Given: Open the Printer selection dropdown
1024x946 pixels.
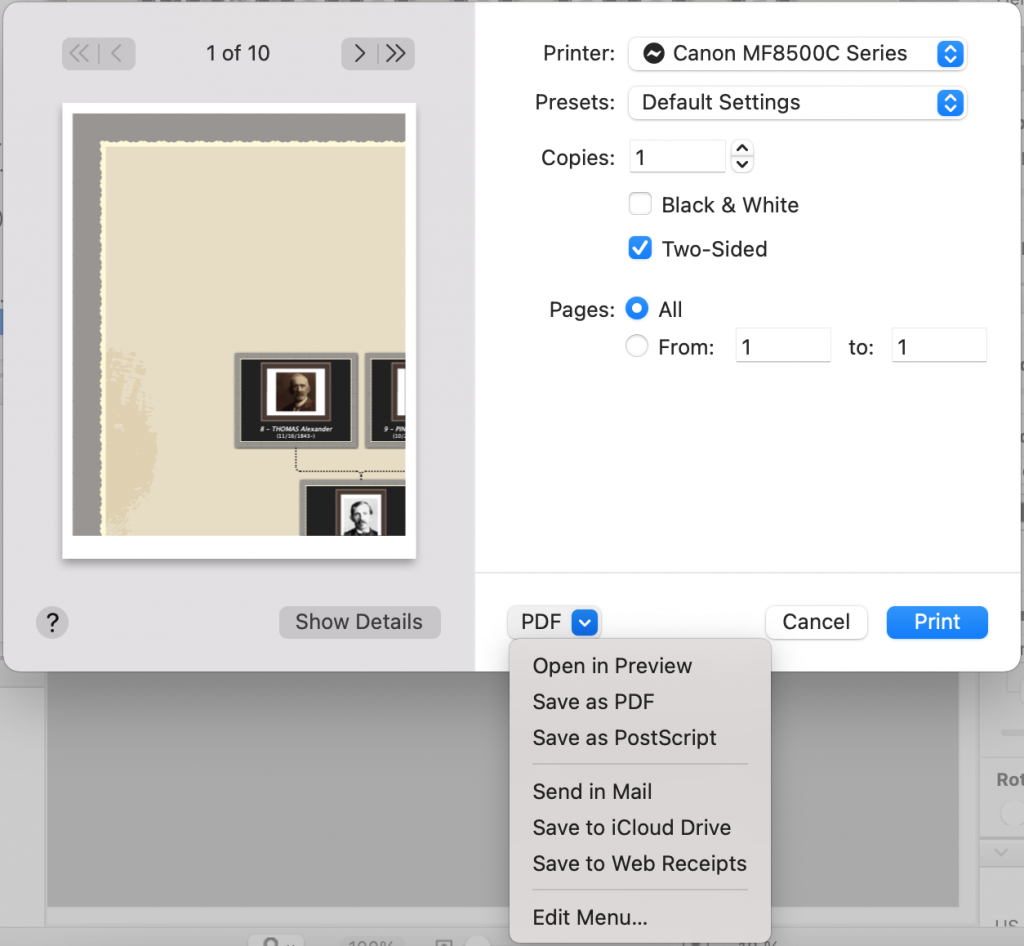Looking at the screenshot, I should click(x=797, y=54).
